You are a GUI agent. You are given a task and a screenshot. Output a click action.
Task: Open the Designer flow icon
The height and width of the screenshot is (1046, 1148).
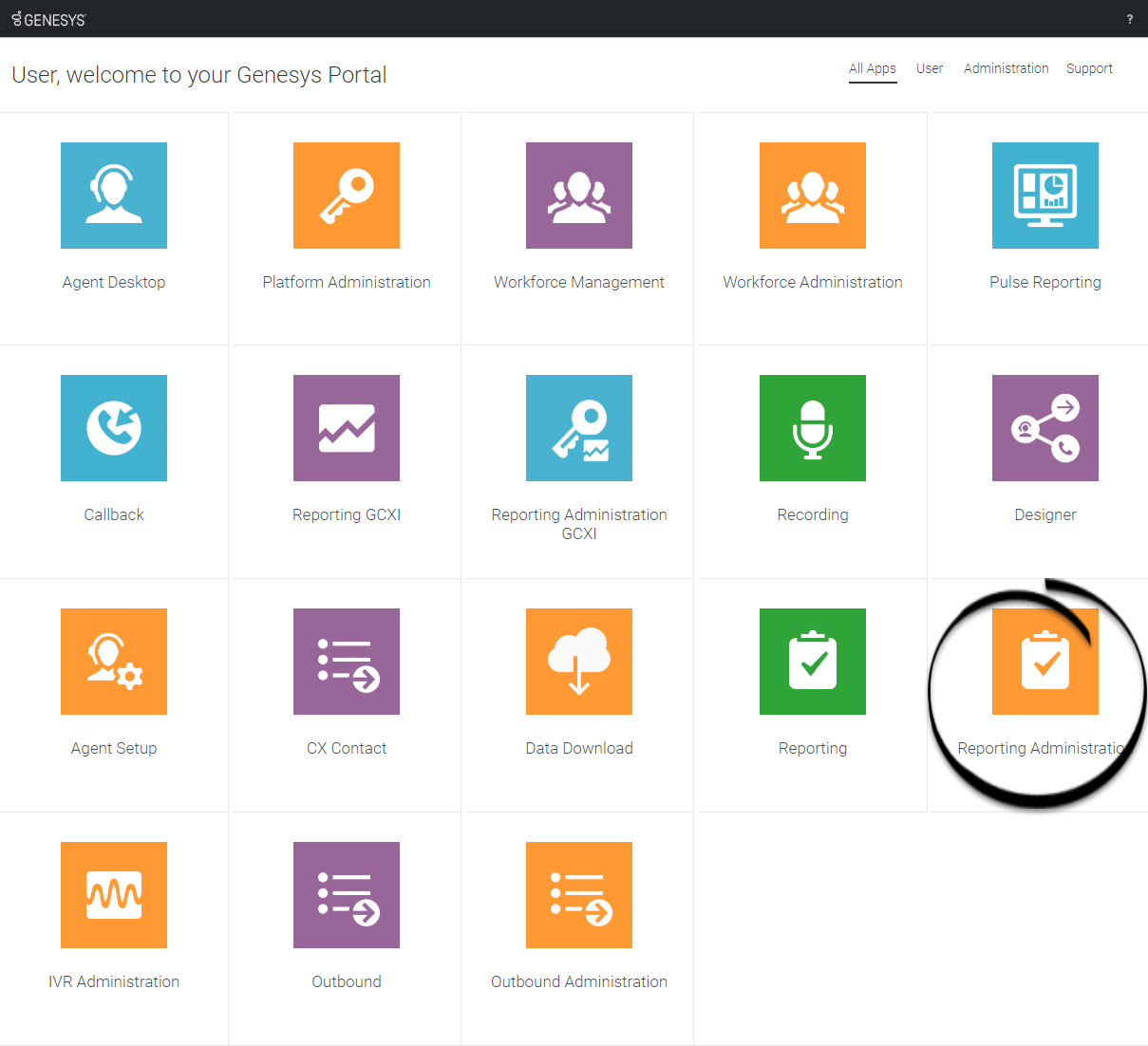pos(1045,428)
